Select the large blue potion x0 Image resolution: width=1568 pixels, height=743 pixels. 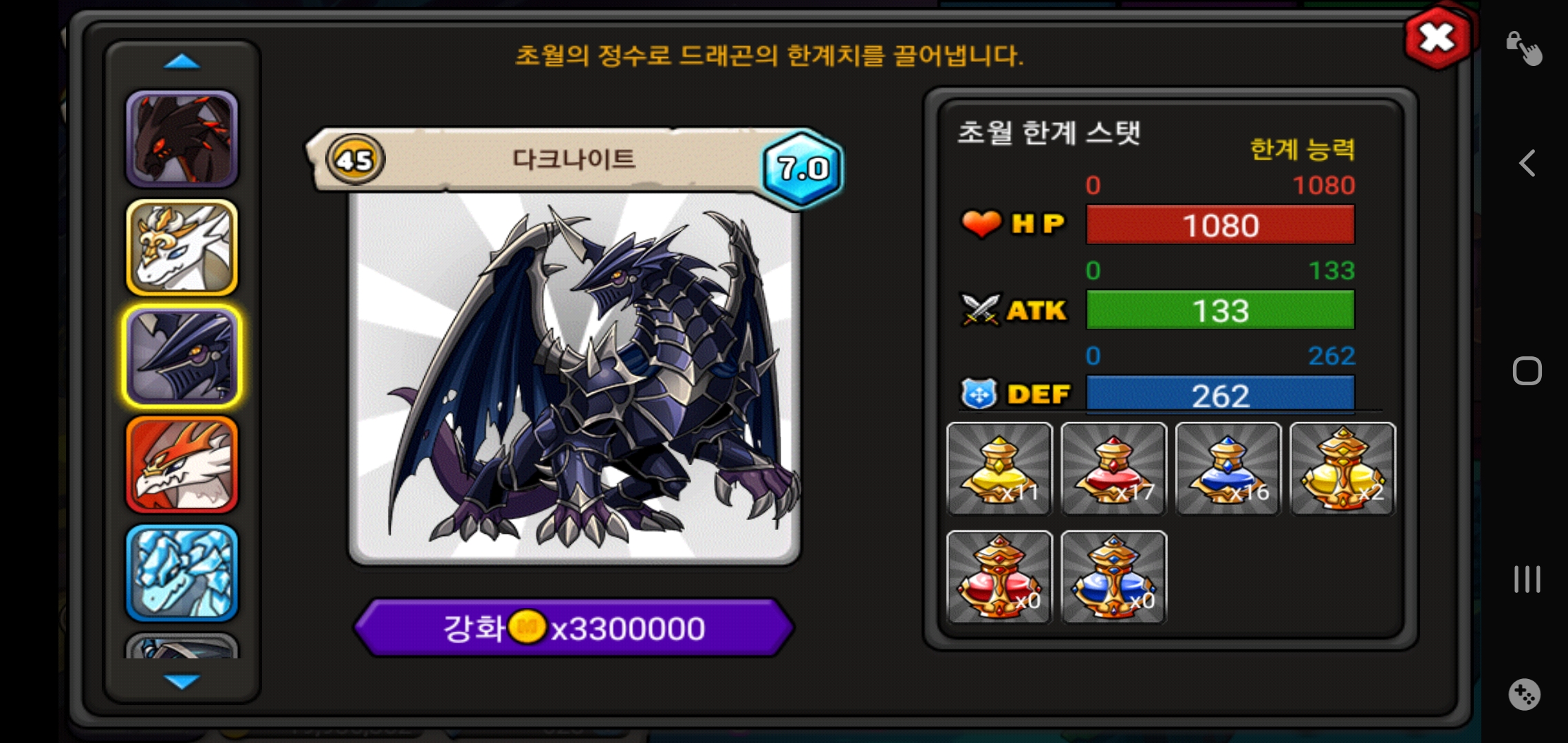click(1113, 577)
